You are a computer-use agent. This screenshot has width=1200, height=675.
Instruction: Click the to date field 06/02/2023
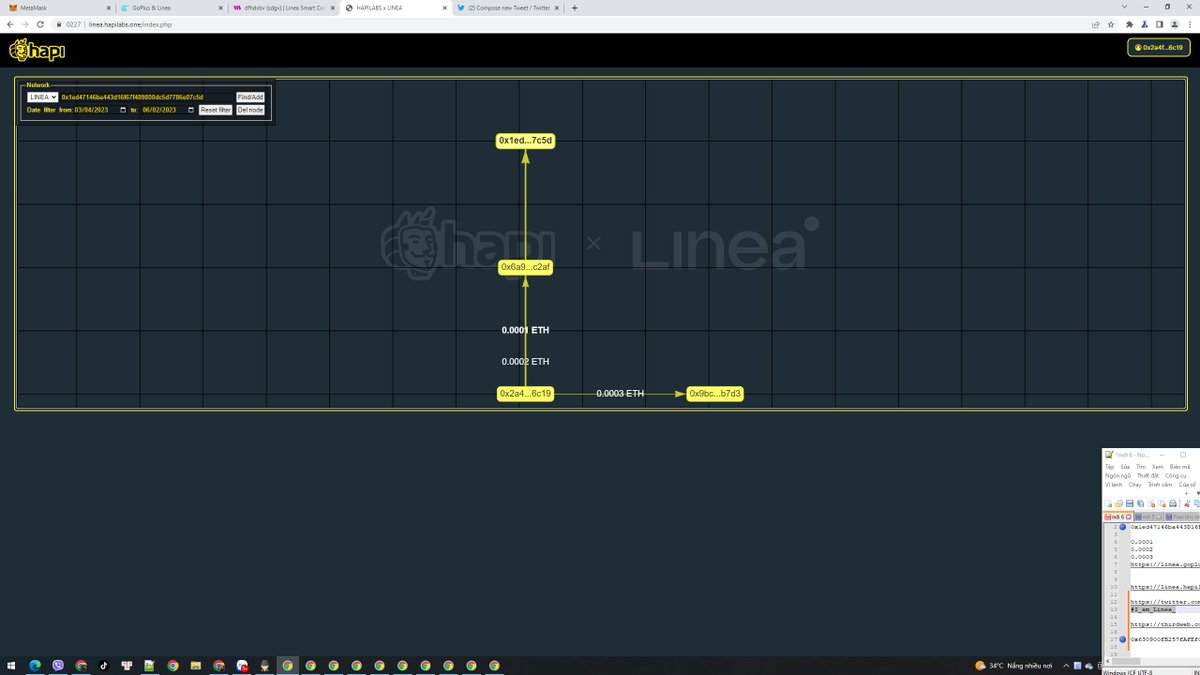click(x=169, y=110)
